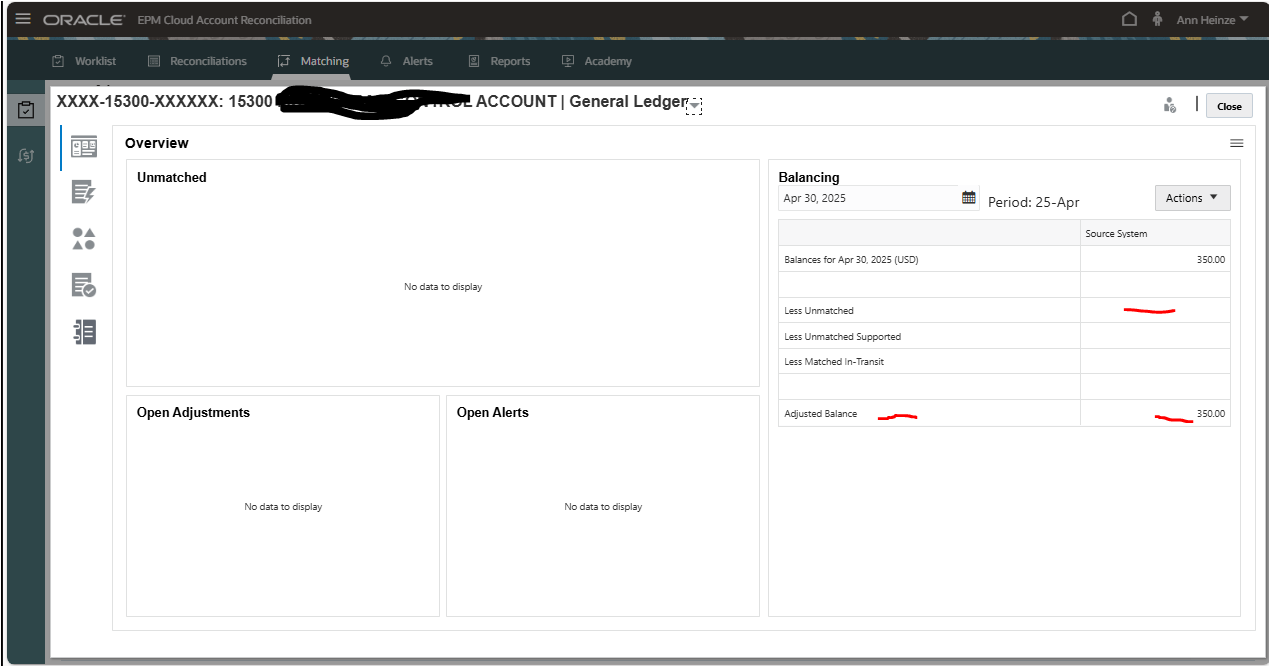This screenshot has height=667, width=1270.
Task: Open the bottom ledger-style icon in Matching sidebar
Action: point(84,331)
